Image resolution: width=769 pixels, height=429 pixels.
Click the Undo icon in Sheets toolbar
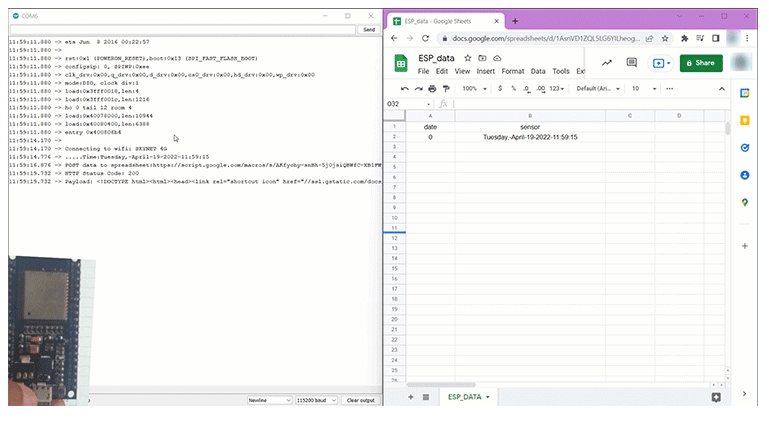click(x=404, y=88)
